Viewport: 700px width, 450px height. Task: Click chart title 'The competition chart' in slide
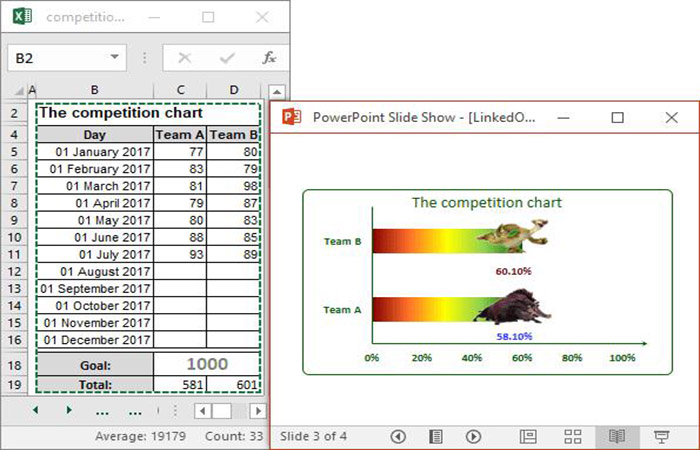487,202
